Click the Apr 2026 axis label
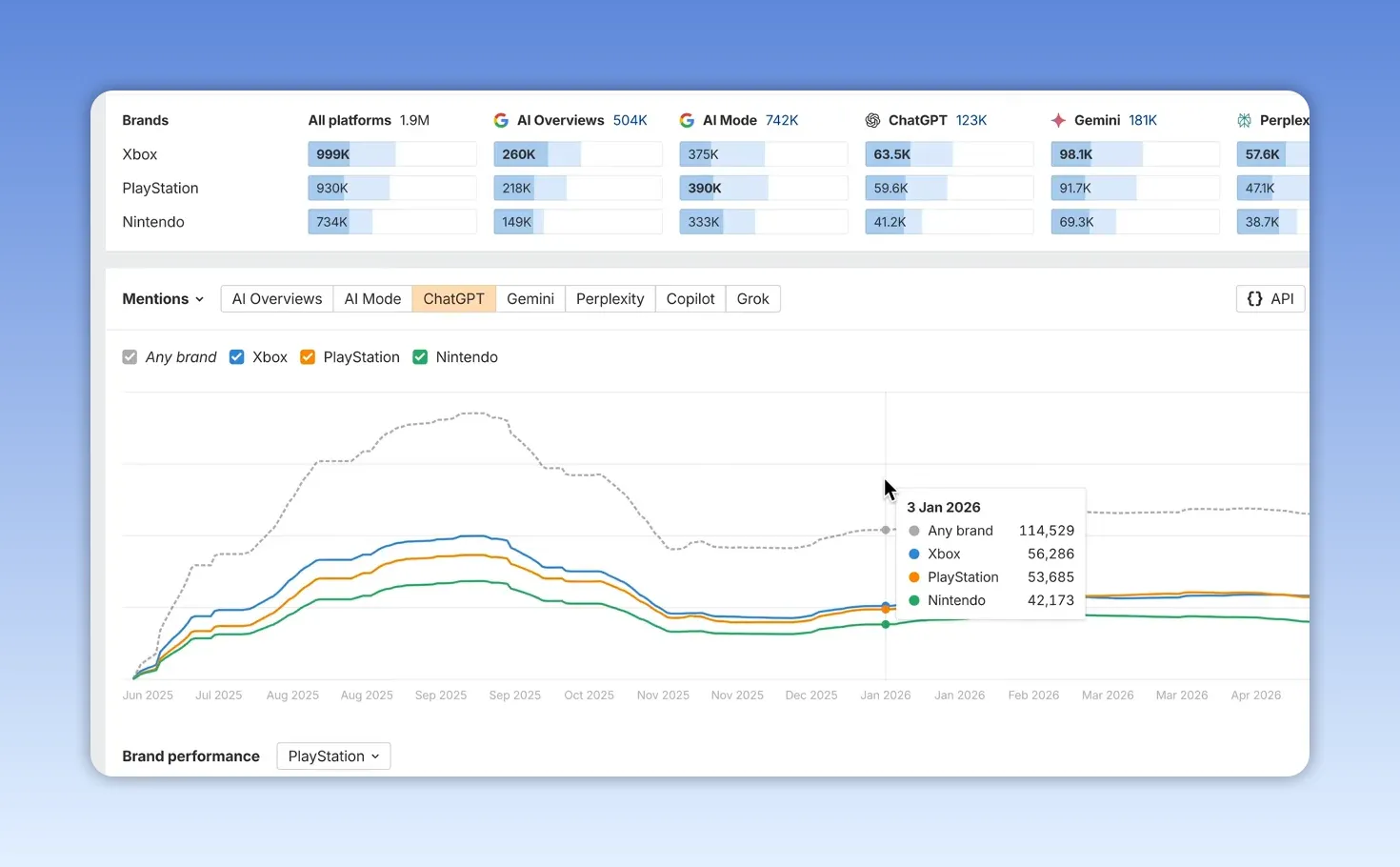Viewport: 1400px width, 867px height. pyautogui.click(x=1256, y=696)
